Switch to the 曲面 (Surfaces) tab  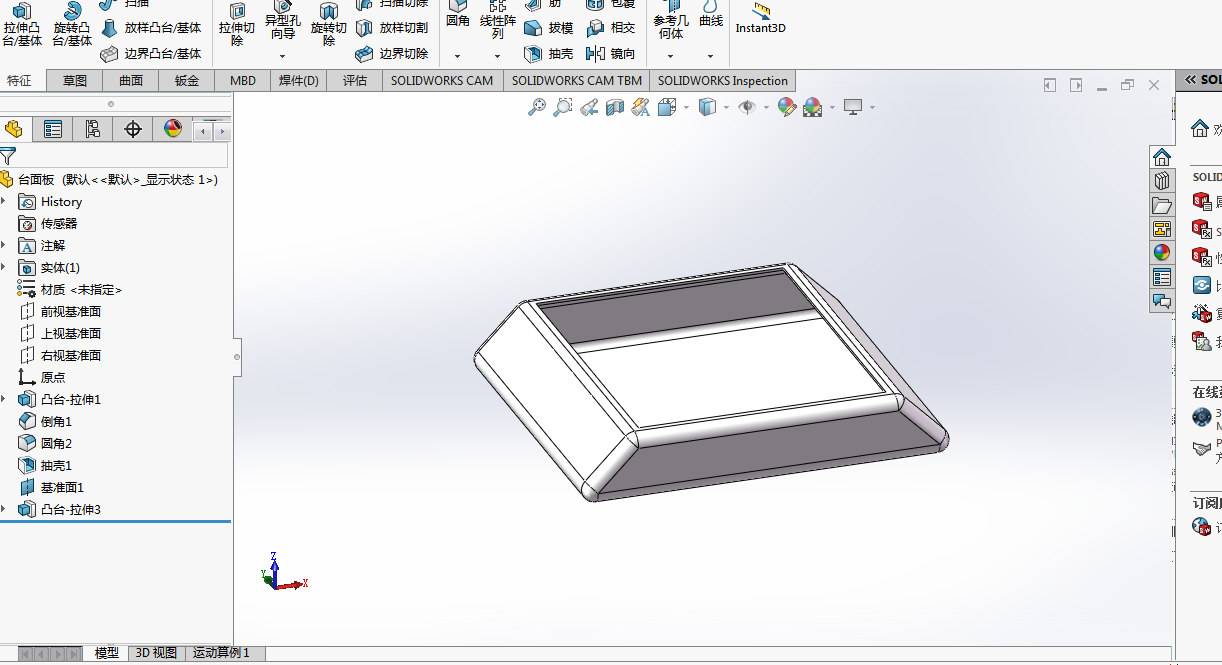tap(131, 81)
